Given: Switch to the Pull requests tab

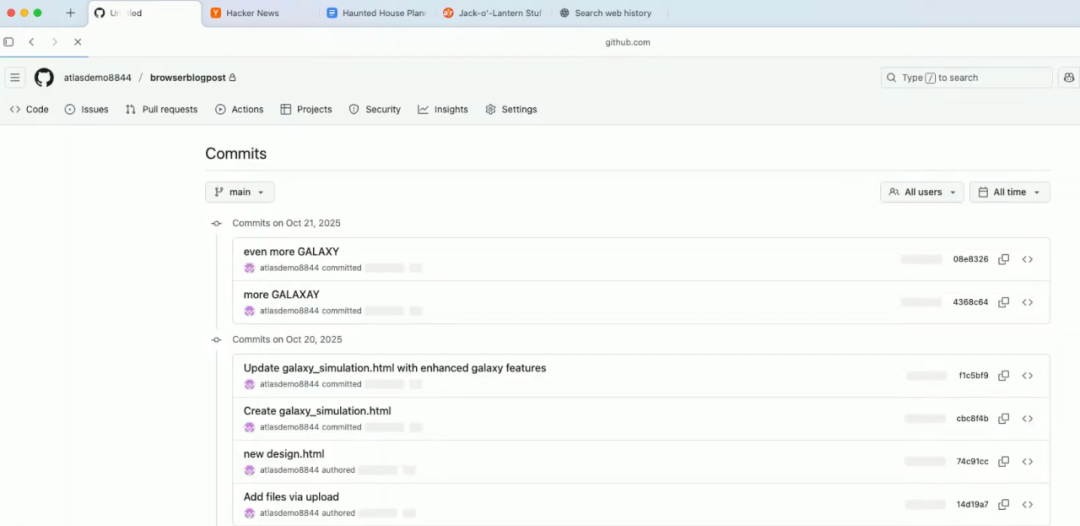Looking at the screenshot, I should click(x=161, y=109).
